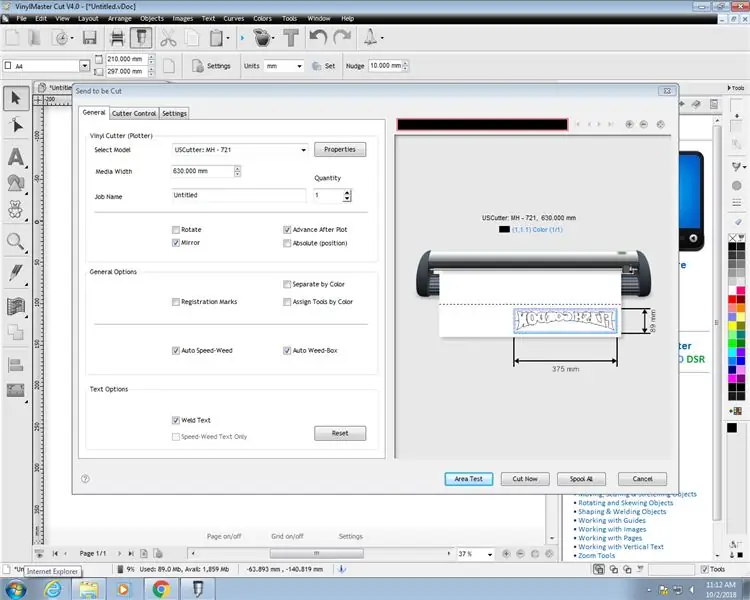Viewport: 750px width, 600px height.
Task: Click the Cut Now button
Action: tap(525, 479)
